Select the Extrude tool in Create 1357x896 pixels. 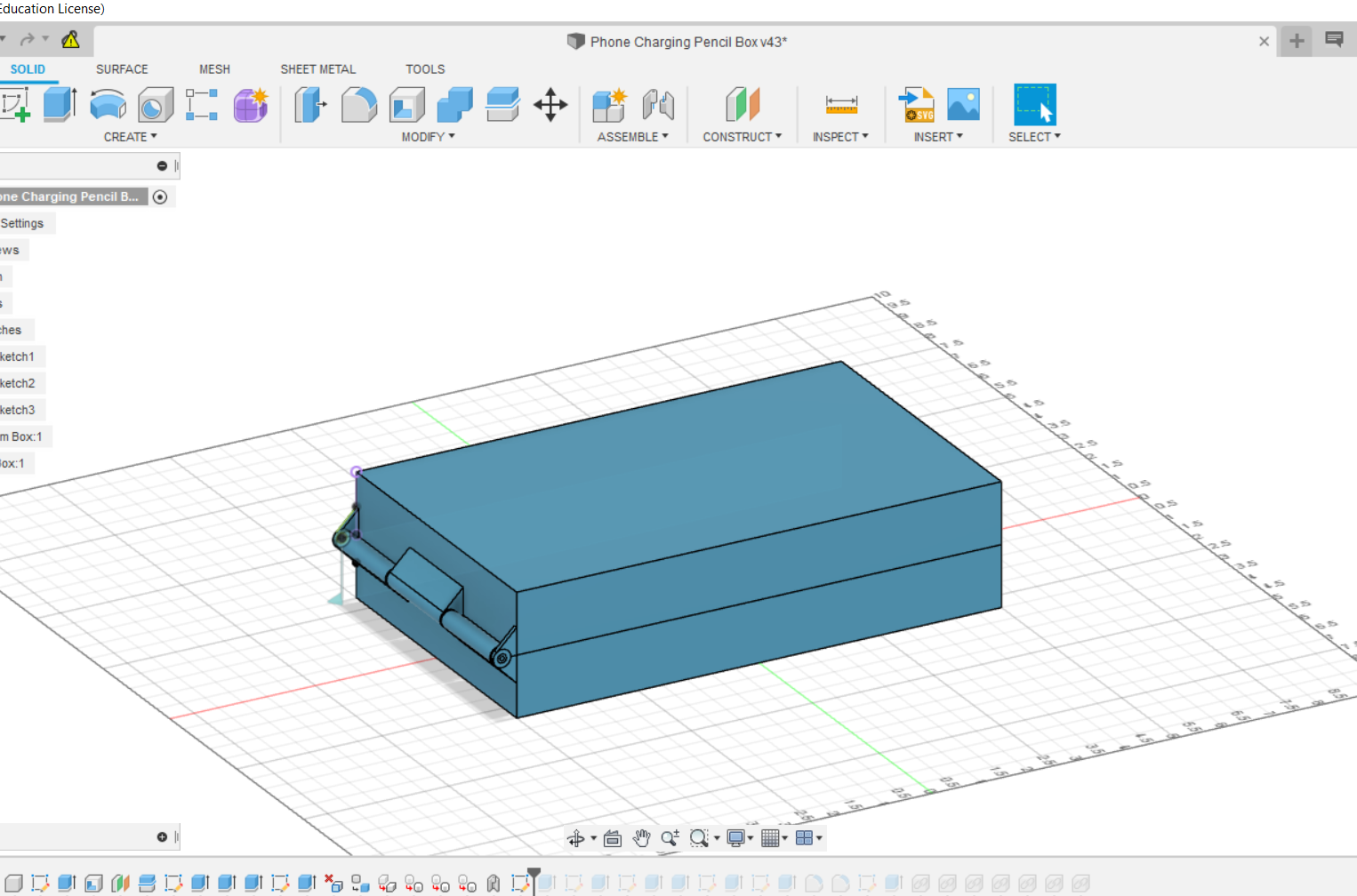point(59,105)
